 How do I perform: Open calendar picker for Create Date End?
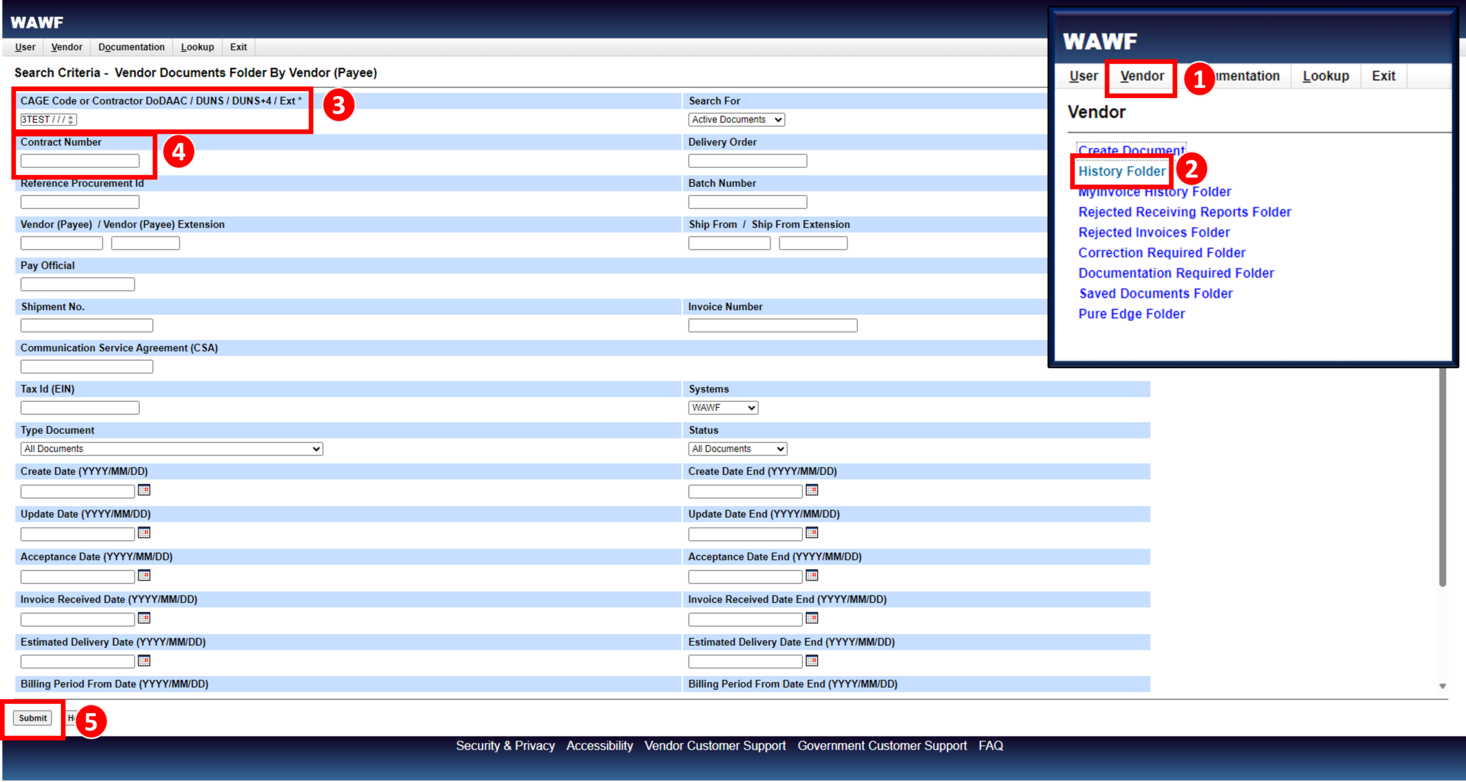pos(812,490)
